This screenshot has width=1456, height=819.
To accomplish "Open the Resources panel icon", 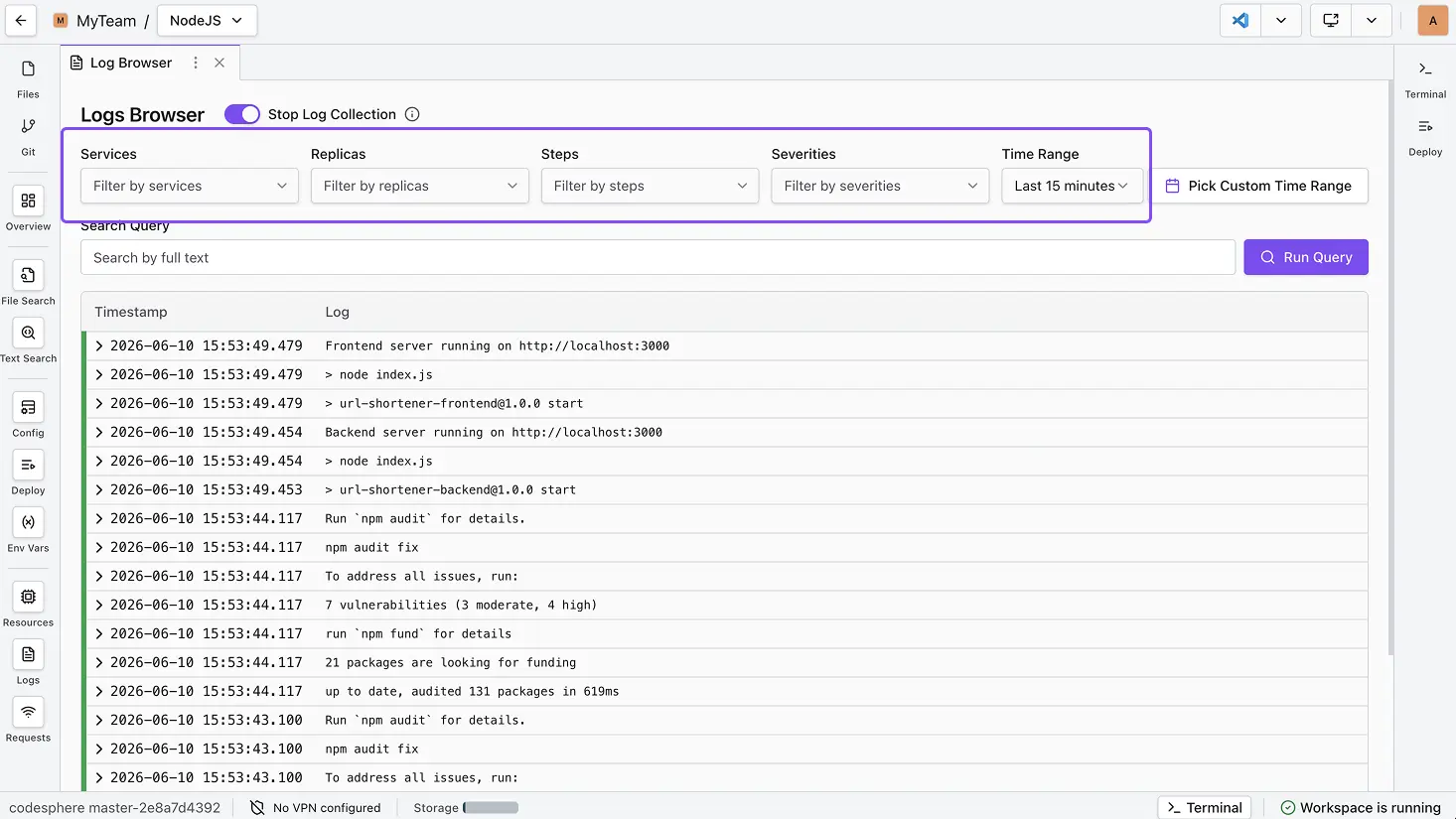I will 28,606.
